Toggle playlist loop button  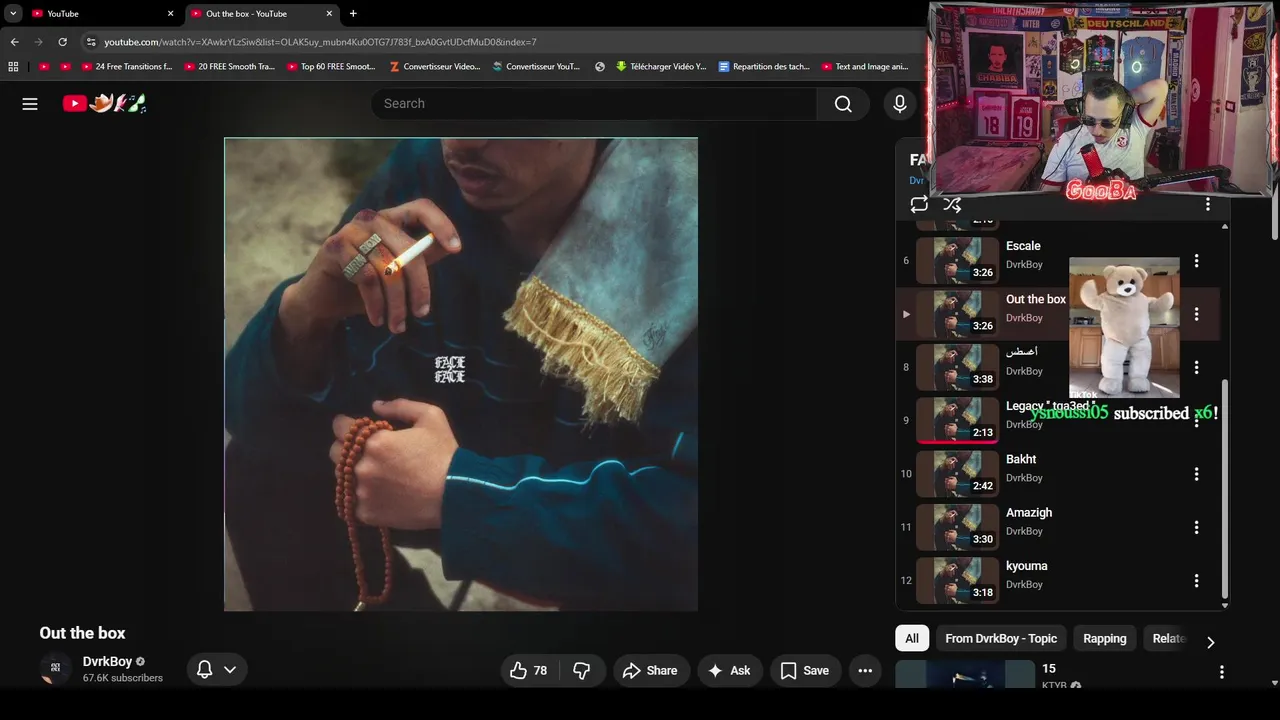point(919,204)
